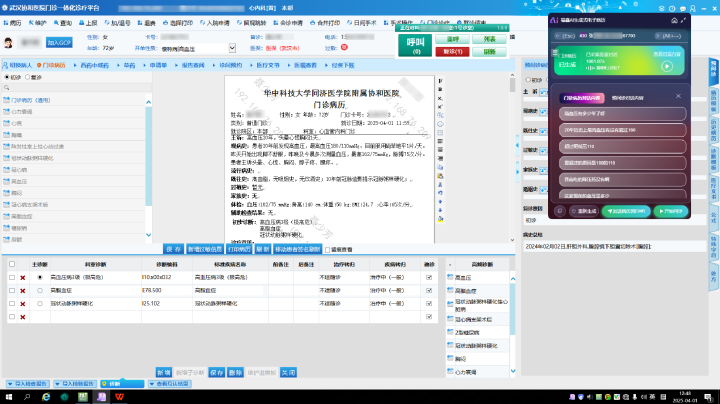Click the 重新生成 button in AI panel
The image size is (720, 404).
point(584,211)
